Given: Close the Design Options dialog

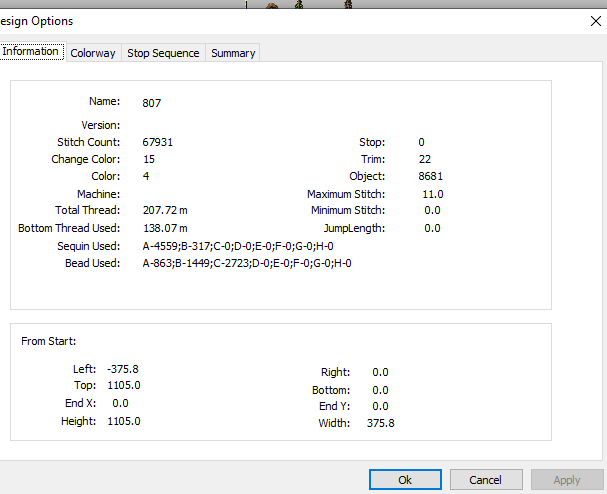Looking at the screenshot, I should pos(595,21).
